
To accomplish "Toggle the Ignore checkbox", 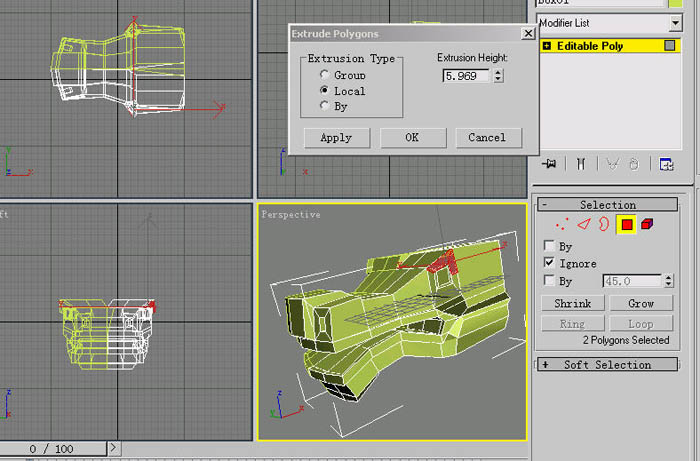I will point(549,263).
